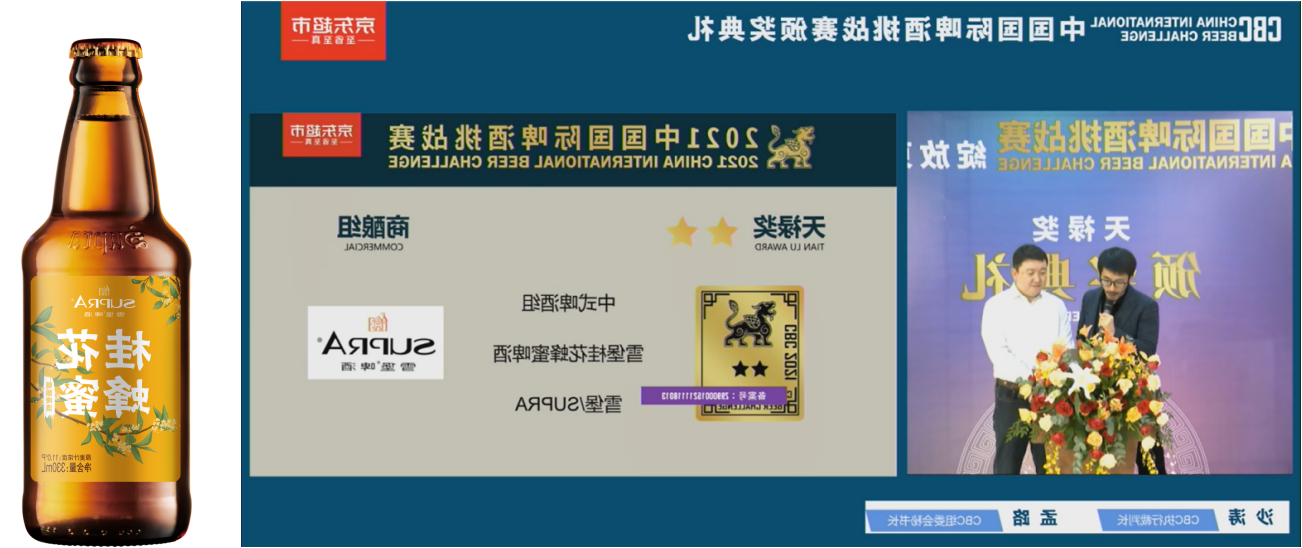Click the small JD logo in the banner

322,136
